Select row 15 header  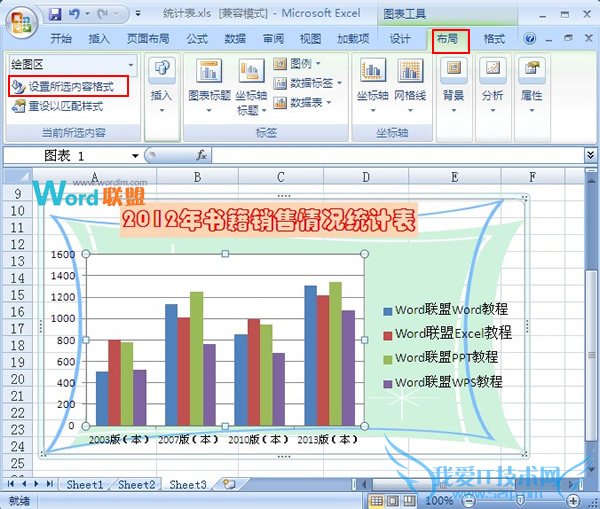point(18,295)
